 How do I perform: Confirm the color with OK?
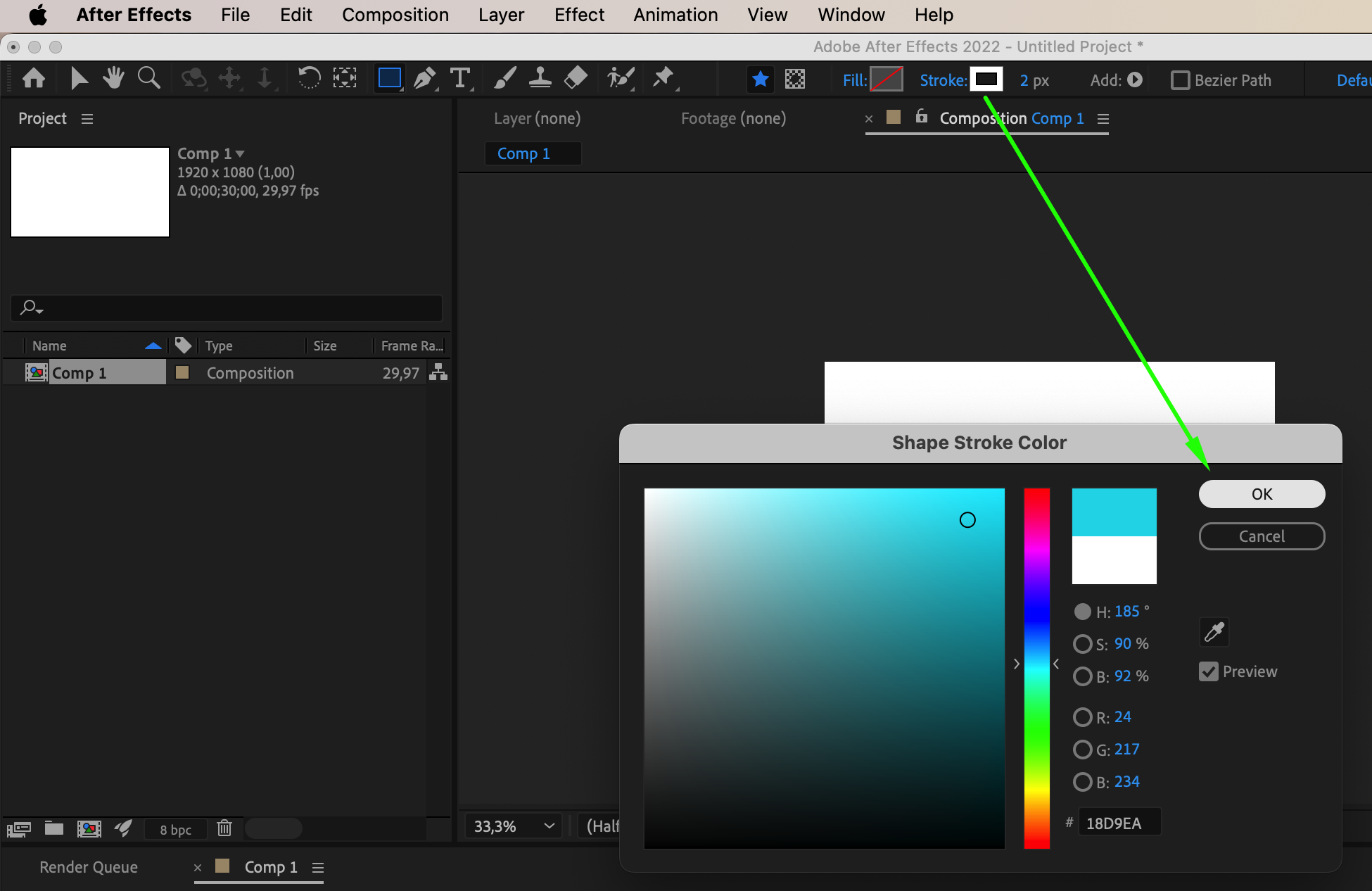(x=1262, y=494)
